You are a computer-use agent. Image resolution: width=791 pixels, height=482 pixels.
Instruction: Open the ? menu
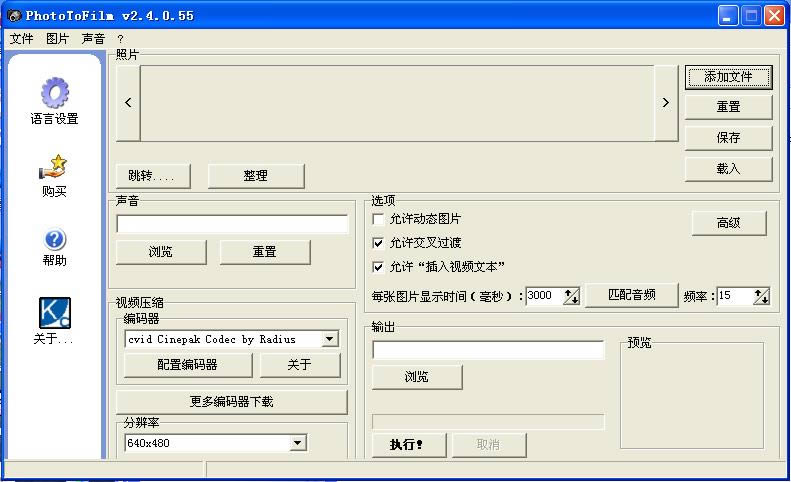tap(120, 39)
